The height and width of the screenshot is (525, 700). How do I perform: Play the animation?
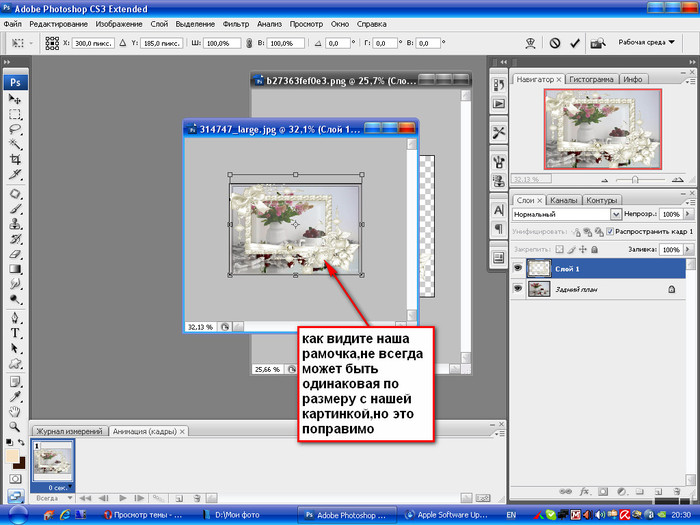pos(123,498)
